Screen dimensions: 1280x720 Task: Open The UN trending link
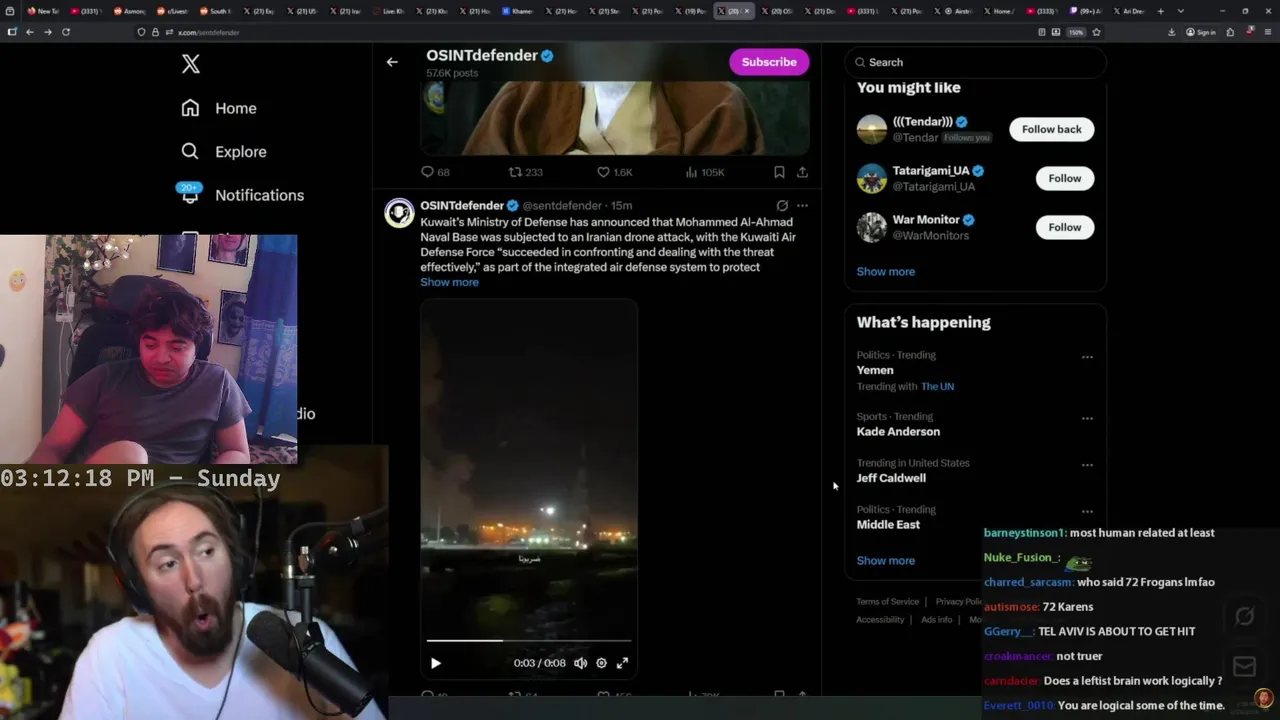tap(937, 386)
